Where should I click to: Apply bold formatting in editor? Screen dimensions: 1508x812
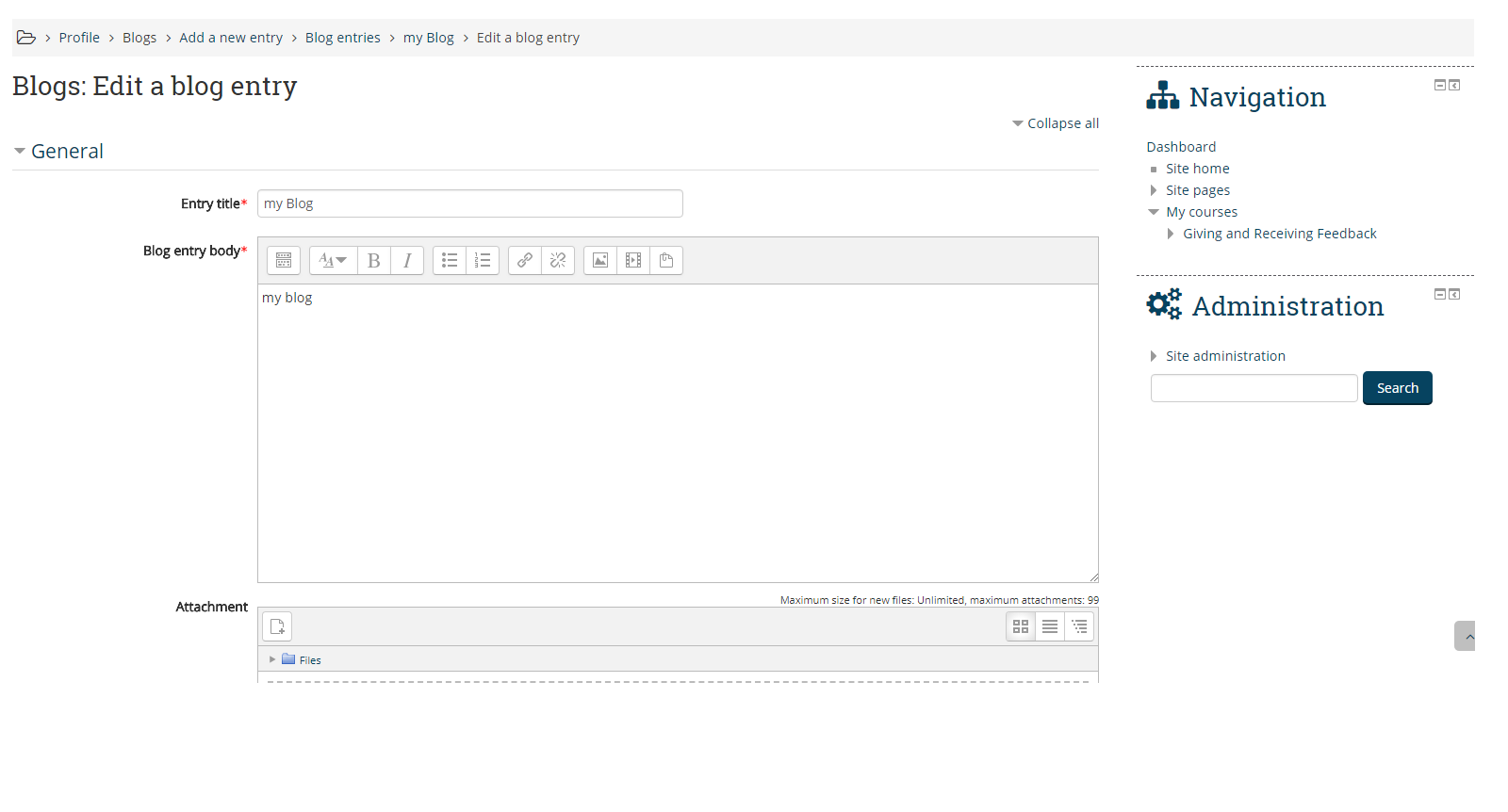(373, 260)
